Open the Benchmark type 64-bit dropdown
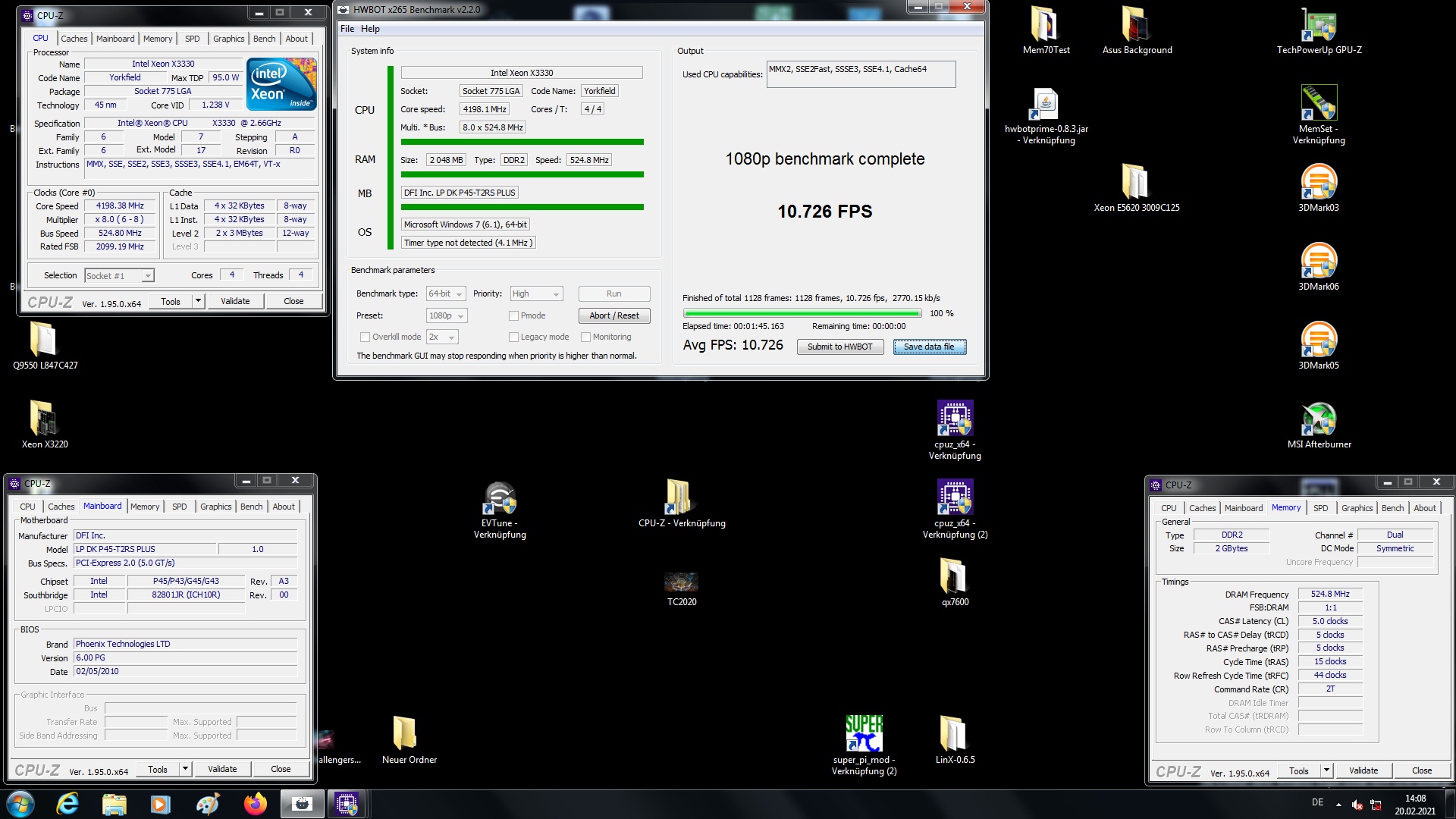Viewport: 1456px width, 819px height. click(446, 293)
